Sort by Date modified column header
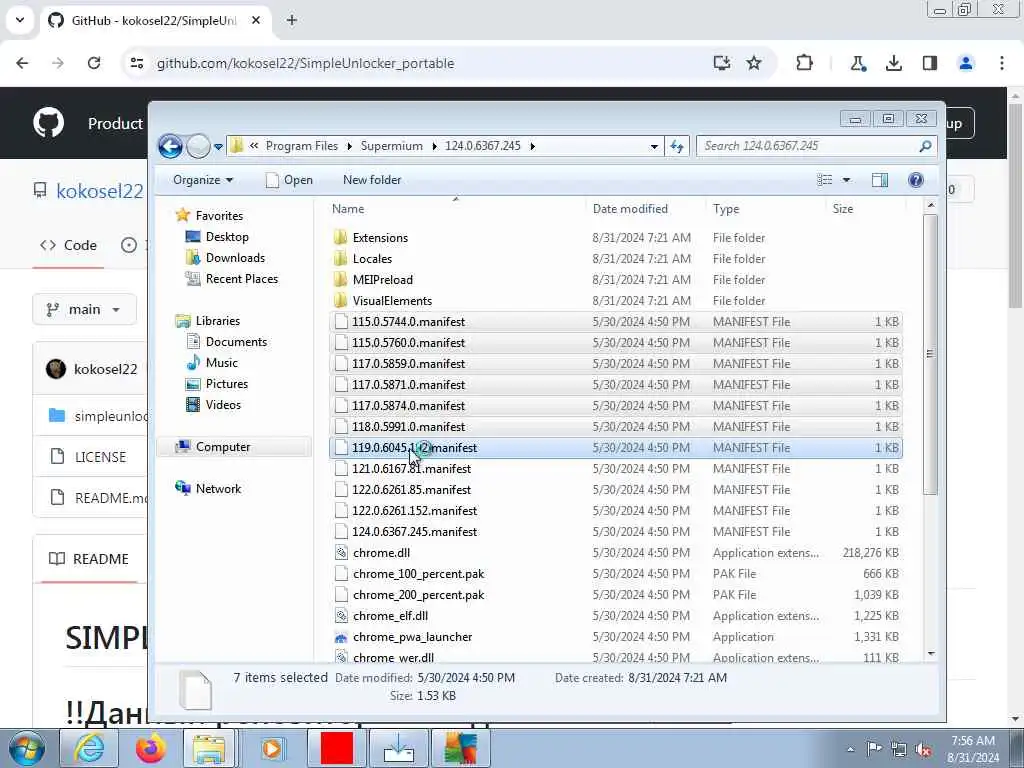Viewport: 1024px width, 768px height. pos(645,209)
